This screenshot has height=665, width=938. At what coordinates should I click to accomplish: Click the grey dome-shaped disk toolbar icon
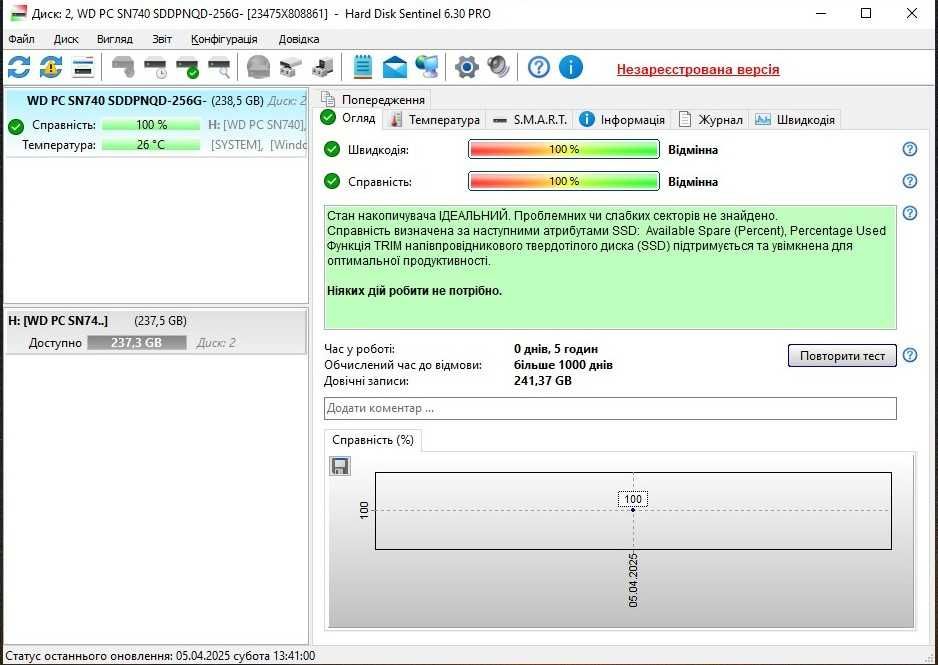tap(258, 67)
